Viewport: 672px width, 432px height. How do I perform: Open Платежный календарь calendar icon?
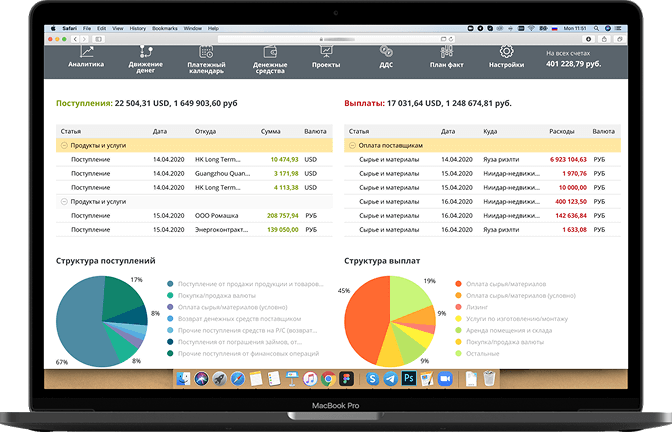pyautogui.click(x=206, y=52)
